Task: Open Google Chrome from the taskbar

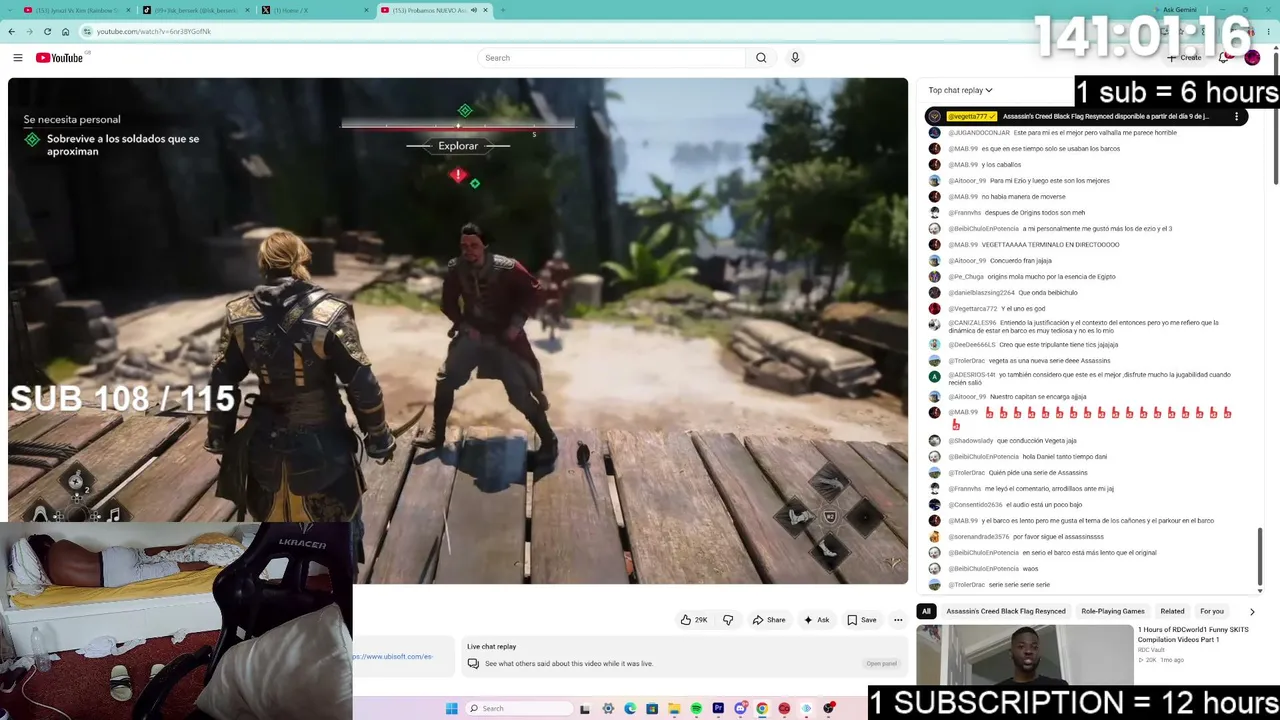Action: (762, 709)
